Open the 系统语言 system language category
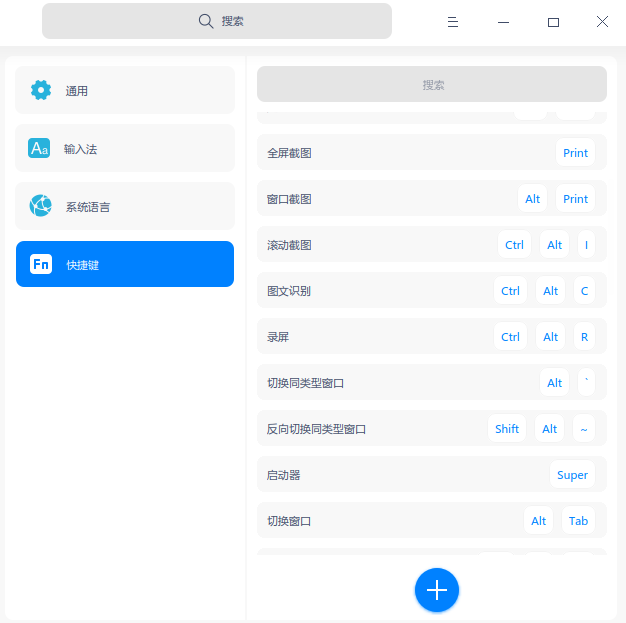Viewport: 626px width, 623px height. pos(125,206)
